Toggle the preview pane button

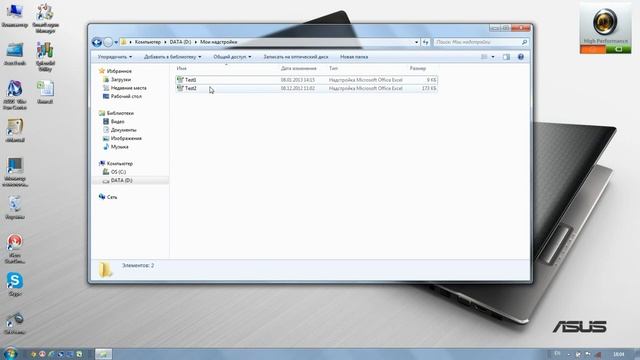tap(506, 57)
